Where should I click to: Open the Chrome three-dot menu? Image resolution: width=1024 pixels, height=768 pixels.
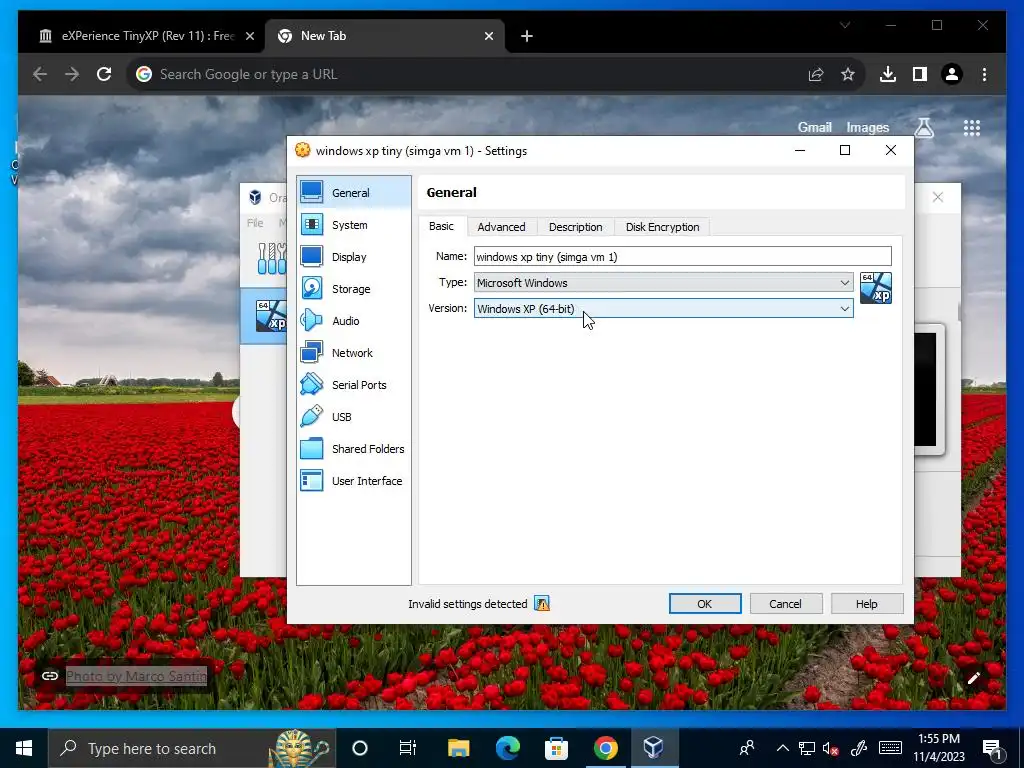[984, 74]
